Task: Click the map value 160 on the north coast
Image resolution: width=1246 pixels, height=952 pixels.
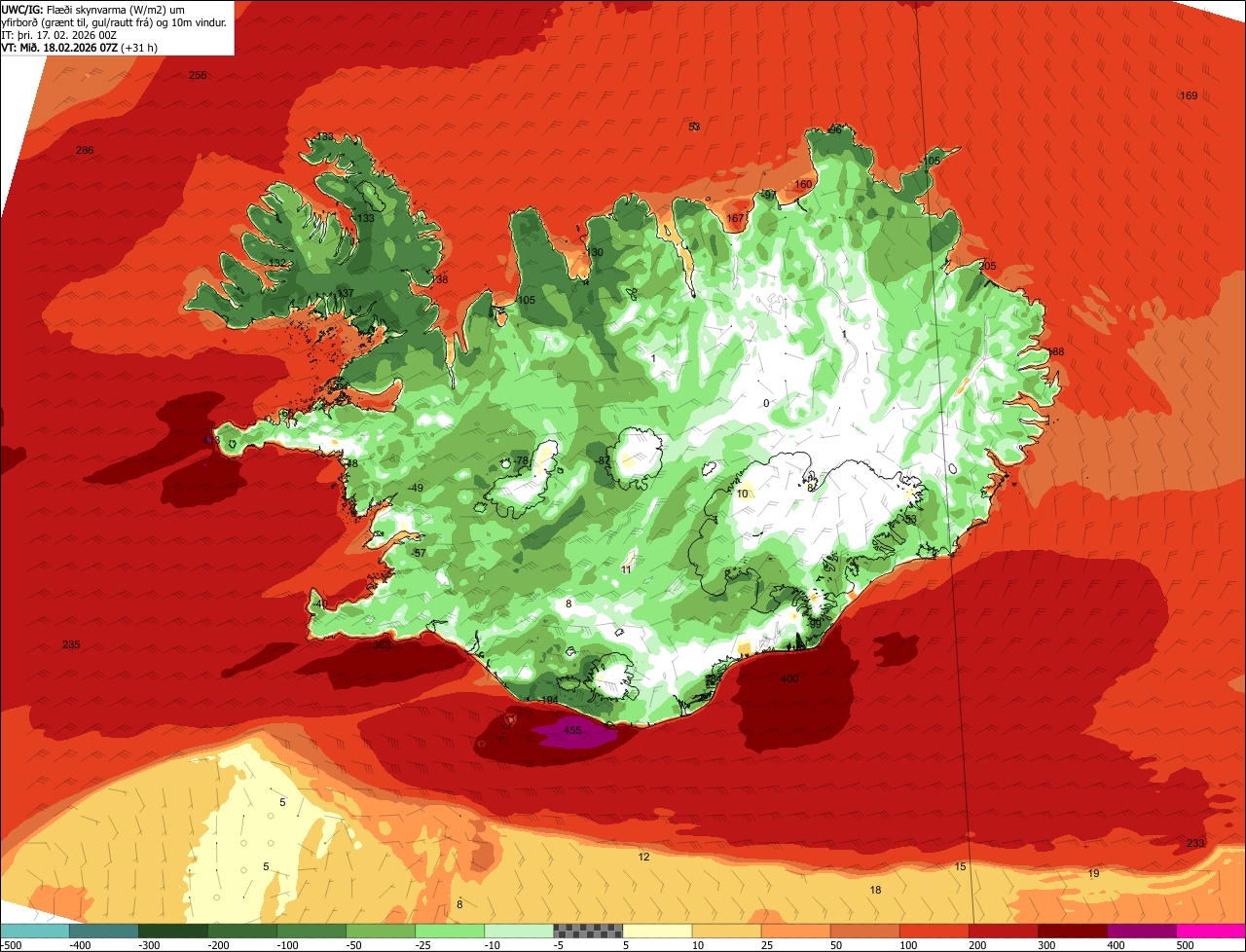Action: pos(803,184)
